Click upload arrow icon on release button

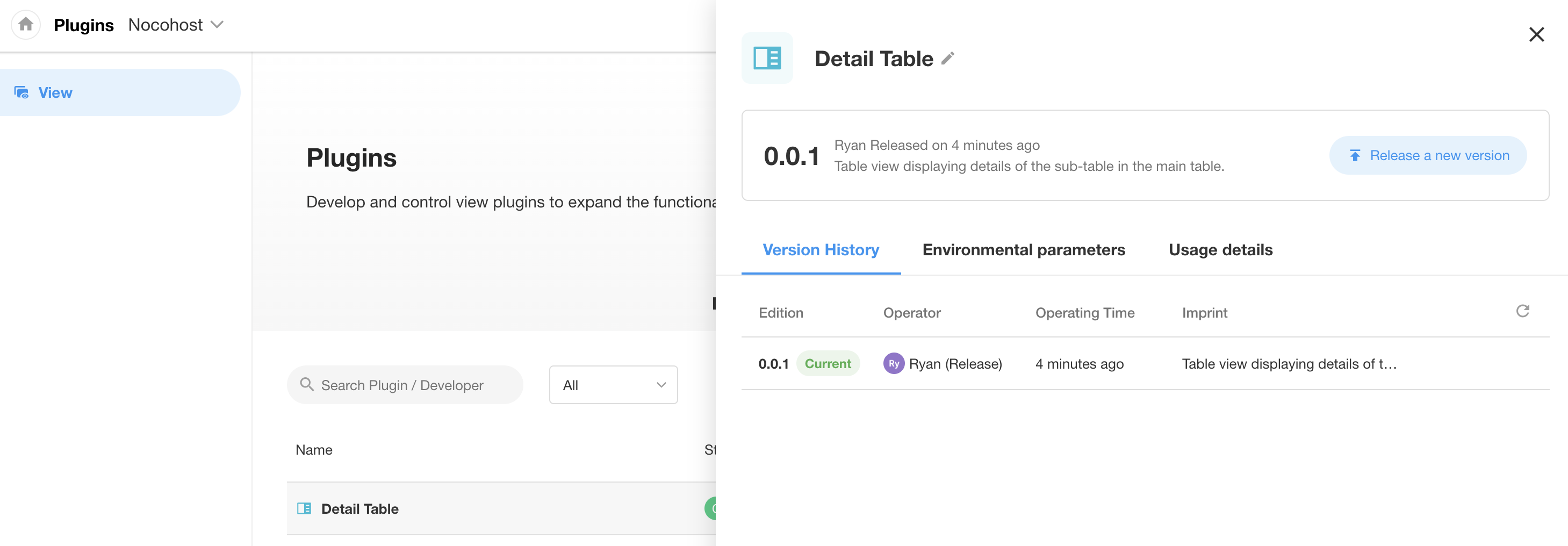coord(1355,156)
